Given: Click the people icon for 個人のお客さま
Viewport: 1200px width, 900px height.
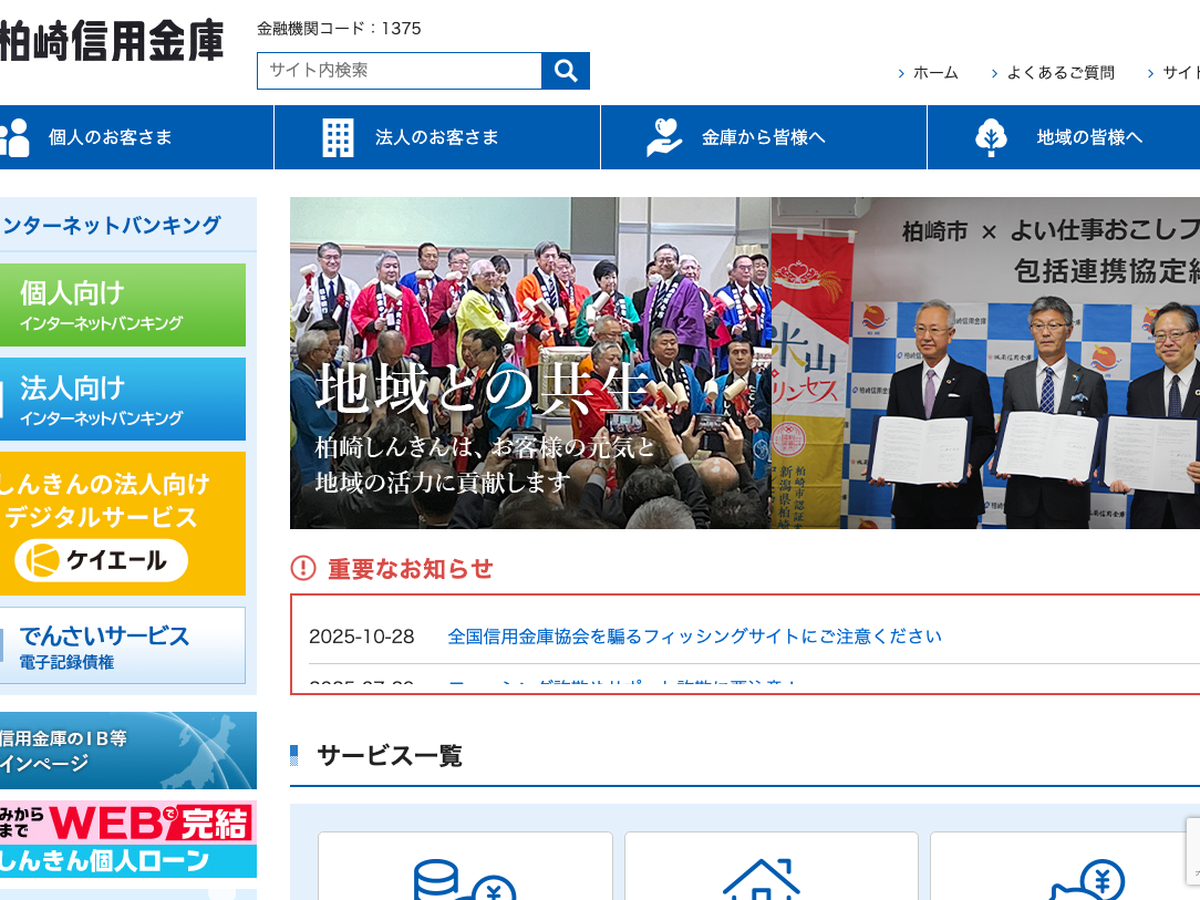Looking at the screenshot, I should (15, 138).
